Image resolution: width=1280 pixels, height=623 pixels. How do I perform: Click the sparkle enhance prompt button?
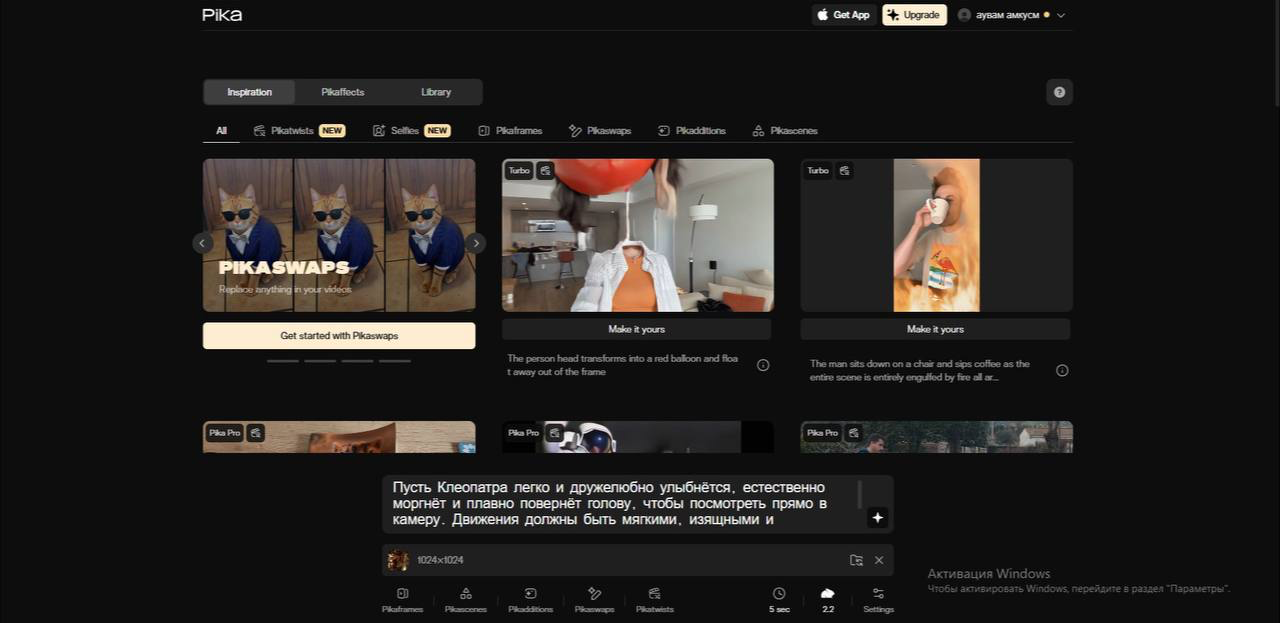click(x=878, y=517)
